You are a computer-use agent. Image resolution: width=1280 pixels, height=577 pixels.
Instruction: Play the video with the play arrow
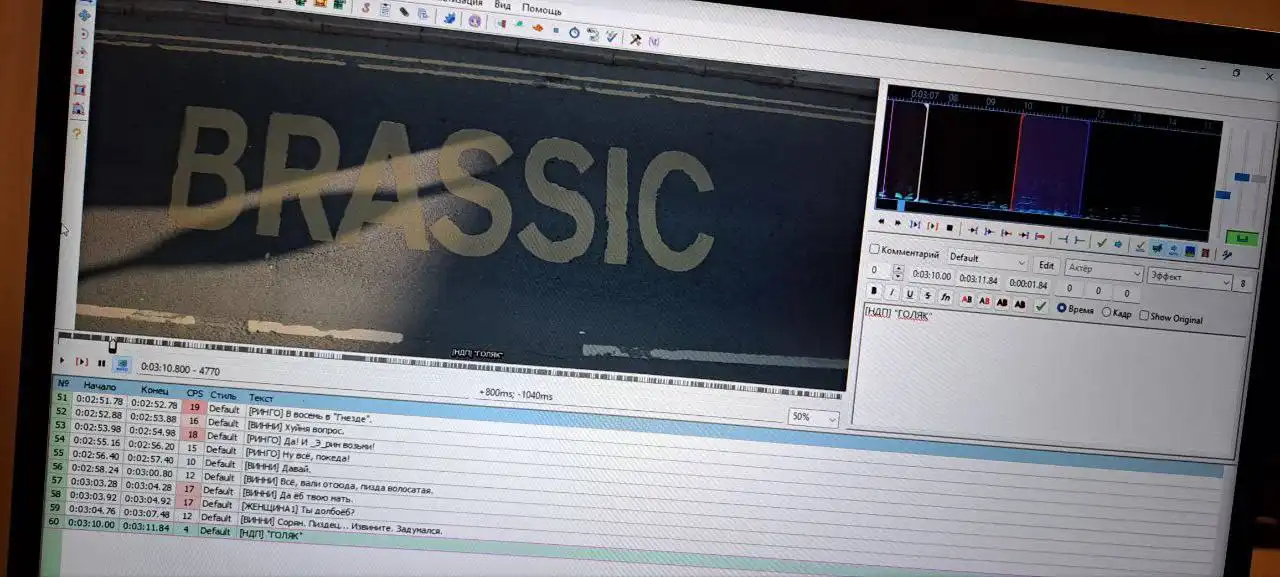pyautogui.click(x=62, y=360)
